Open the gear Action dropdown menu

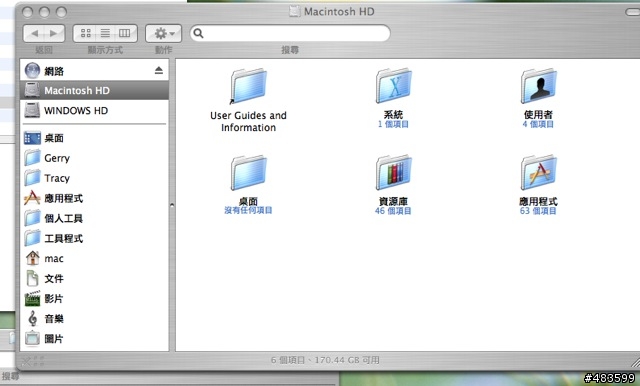pyautogui.click(x=164, y=33)
